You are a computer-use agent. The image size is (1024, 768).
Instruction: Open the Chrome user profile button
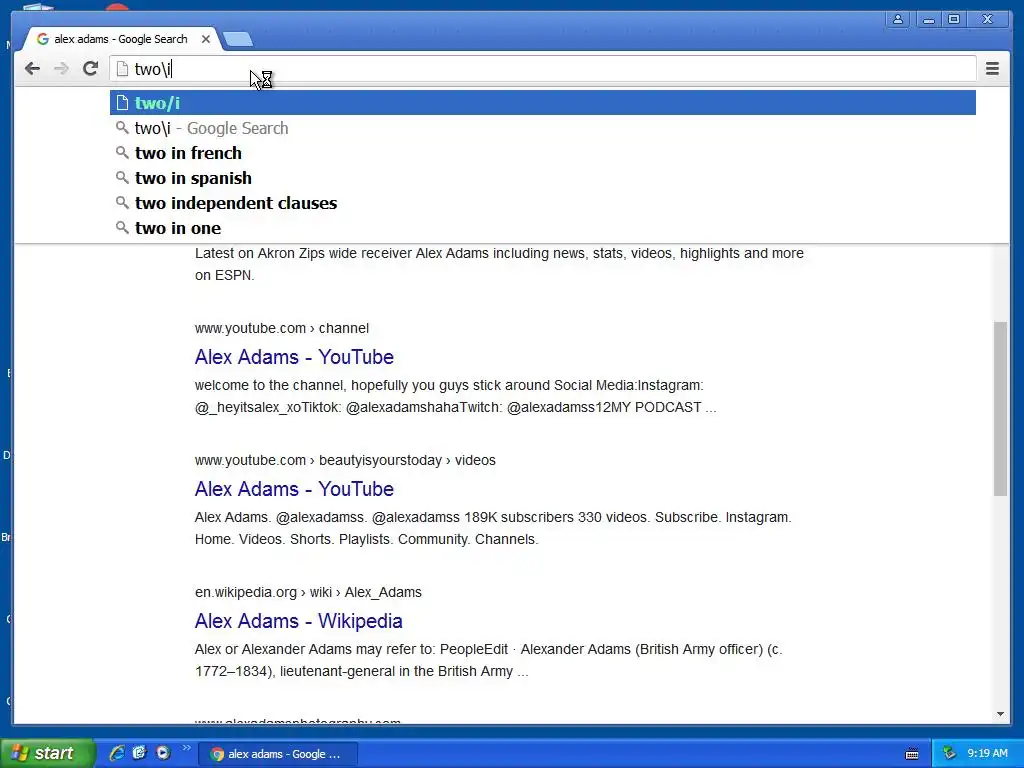pyautogui.click(x=898, y=20)
